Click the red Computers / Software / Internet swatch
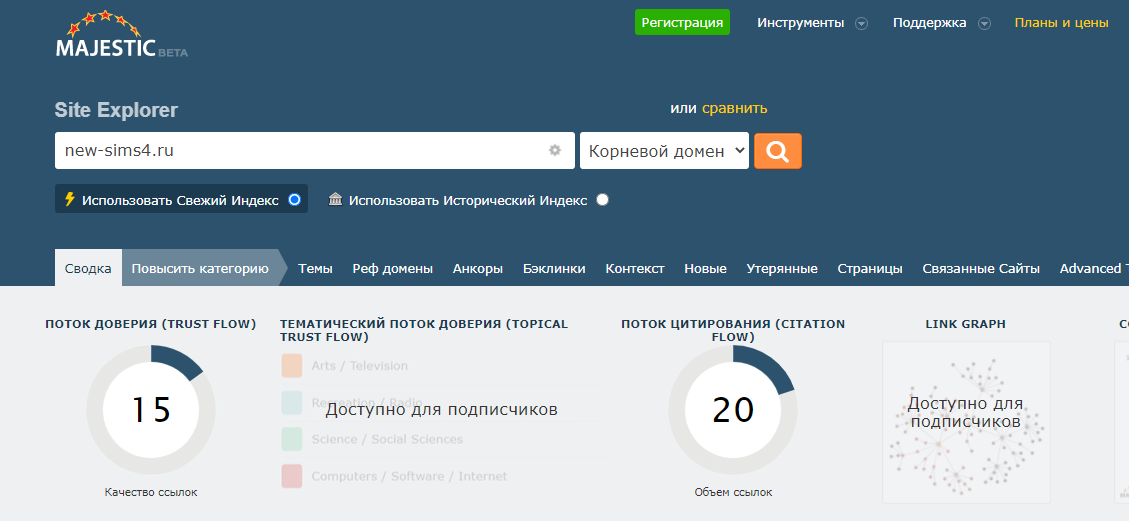Image resolution: width=1129 pixels, height=527 pixels. 292,476
